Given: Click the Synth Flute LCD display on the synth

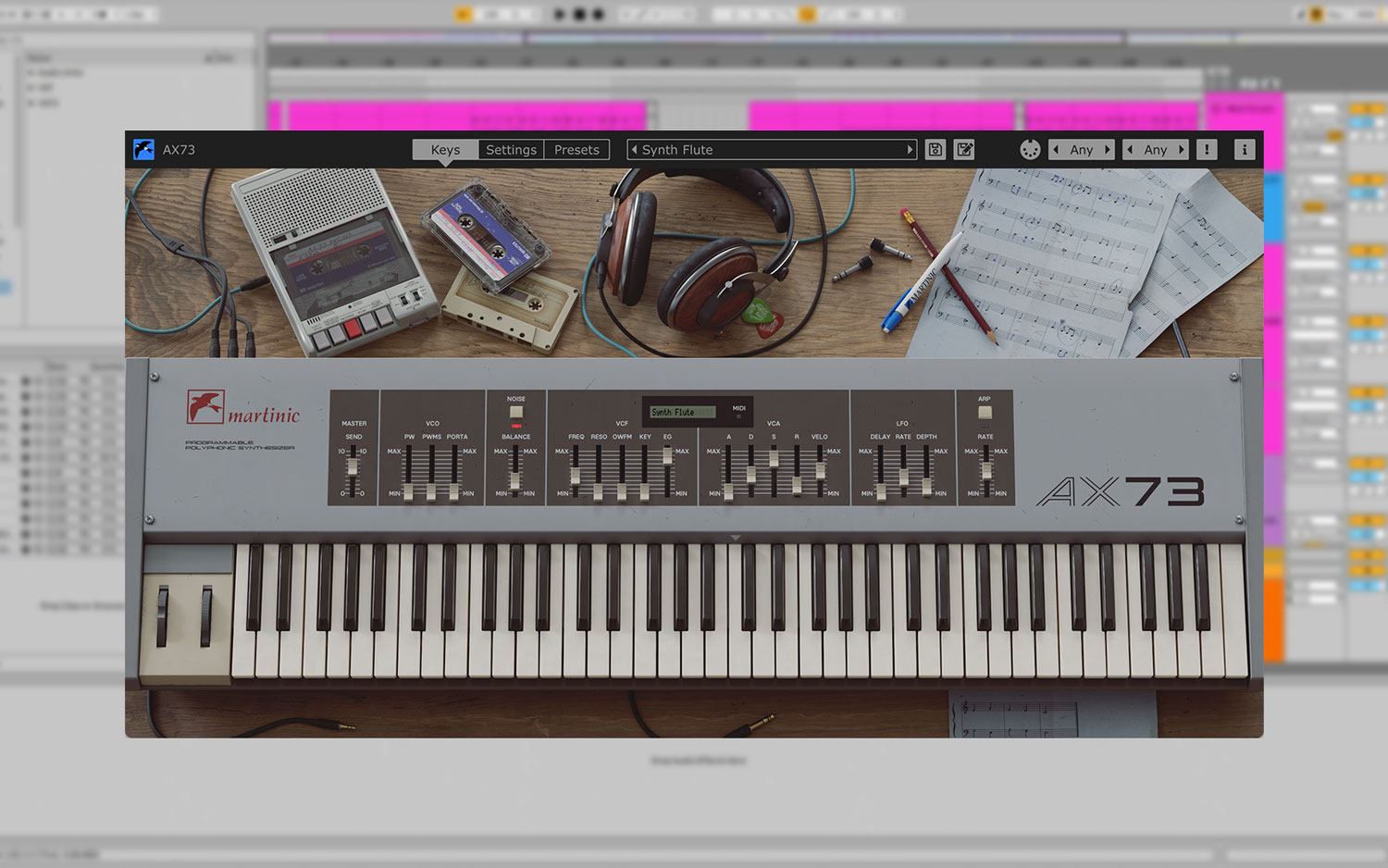Looking at the screenshot, I should (x=683, y=412).
